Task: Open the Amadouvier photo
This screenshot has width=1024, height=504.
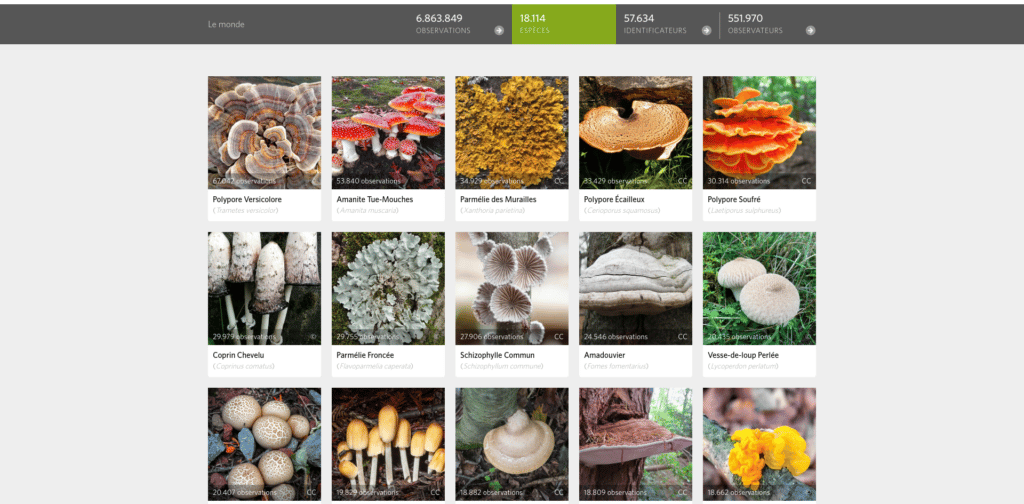Action: coord(635,289)
